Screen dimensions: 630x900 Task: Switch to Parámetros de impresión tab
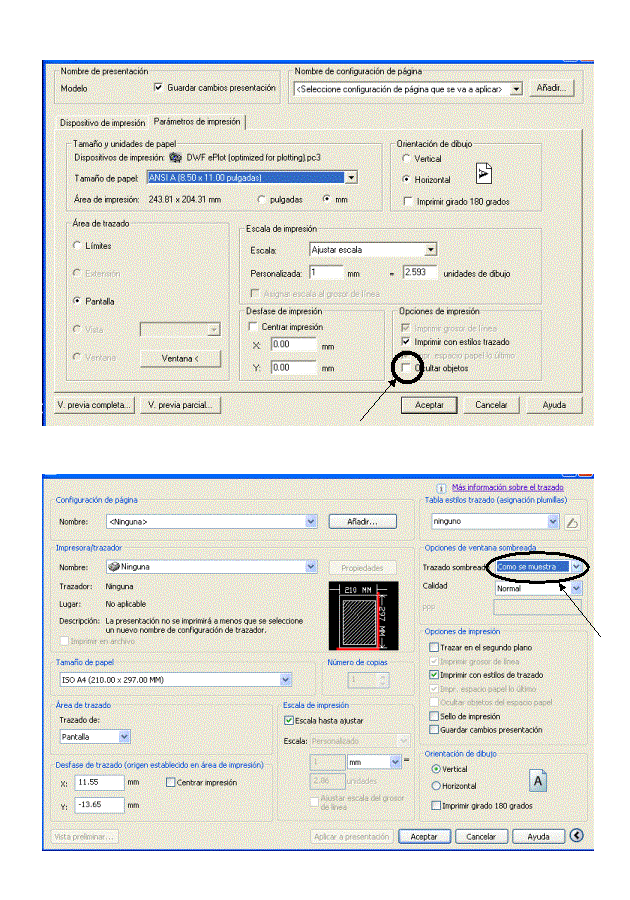(197, 122)
